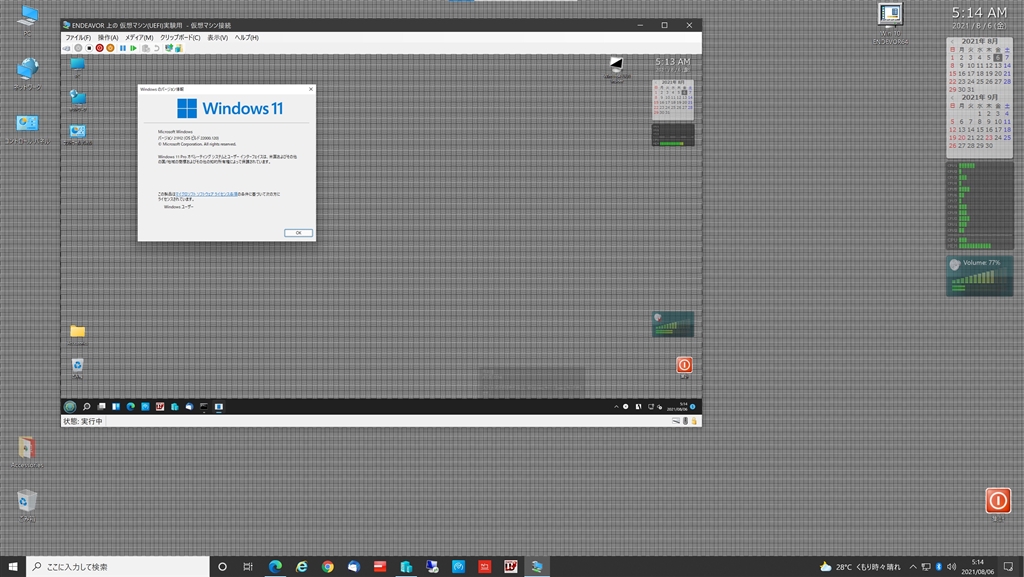Click the guest VM taskbar clock

tap(677, 407)
